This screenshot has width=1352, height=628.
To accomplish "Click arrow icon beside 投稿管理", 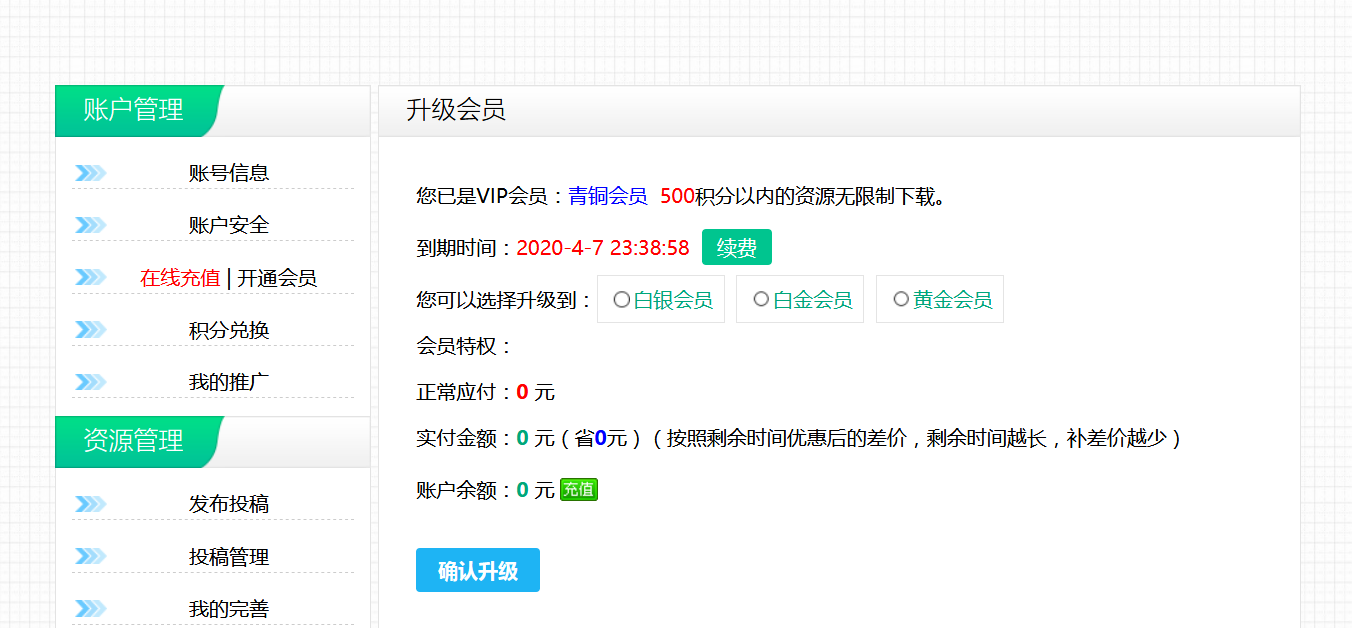I will [x=90, y=556].
